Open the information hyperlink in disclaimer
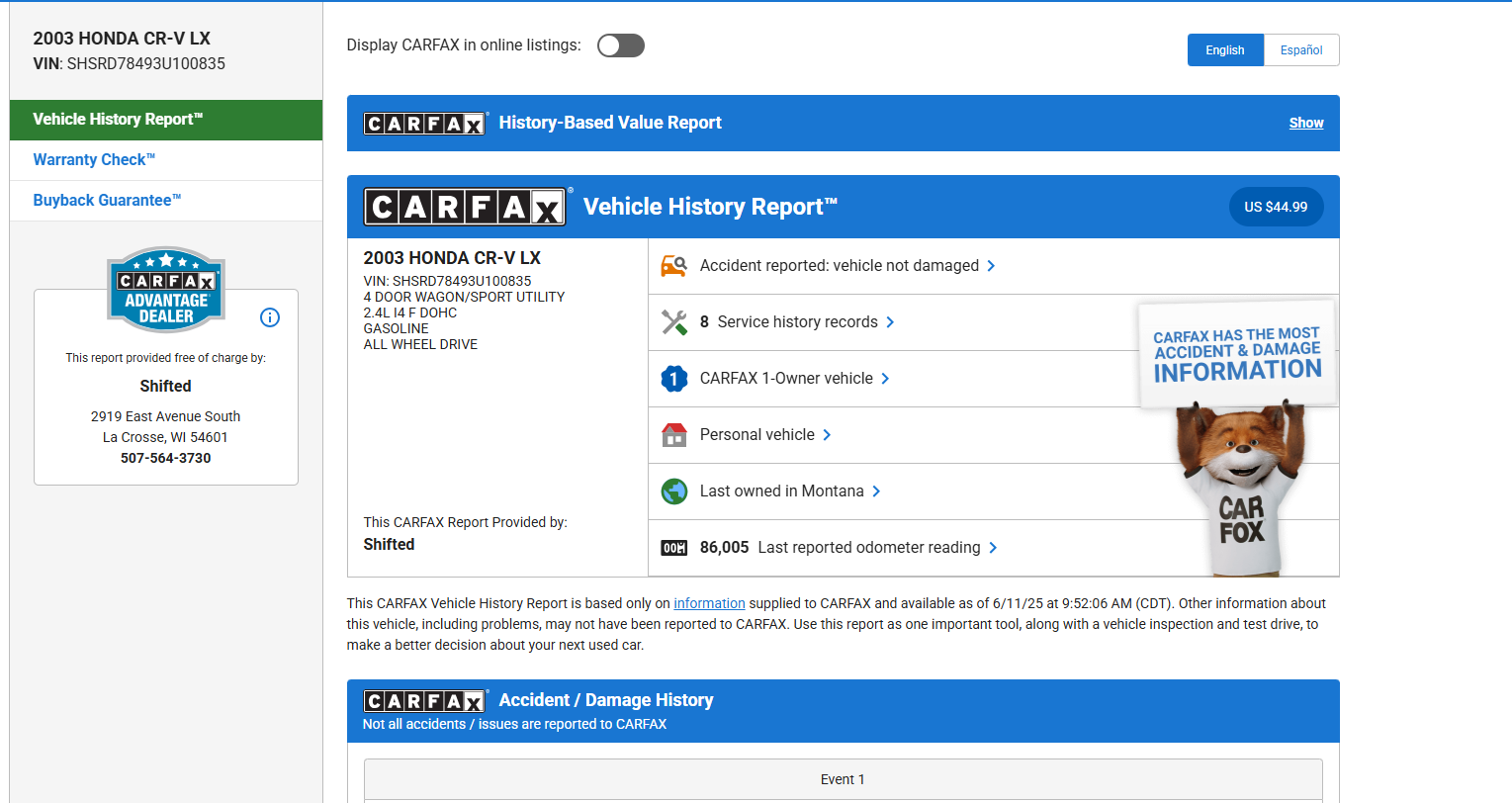 coord(709,603)
